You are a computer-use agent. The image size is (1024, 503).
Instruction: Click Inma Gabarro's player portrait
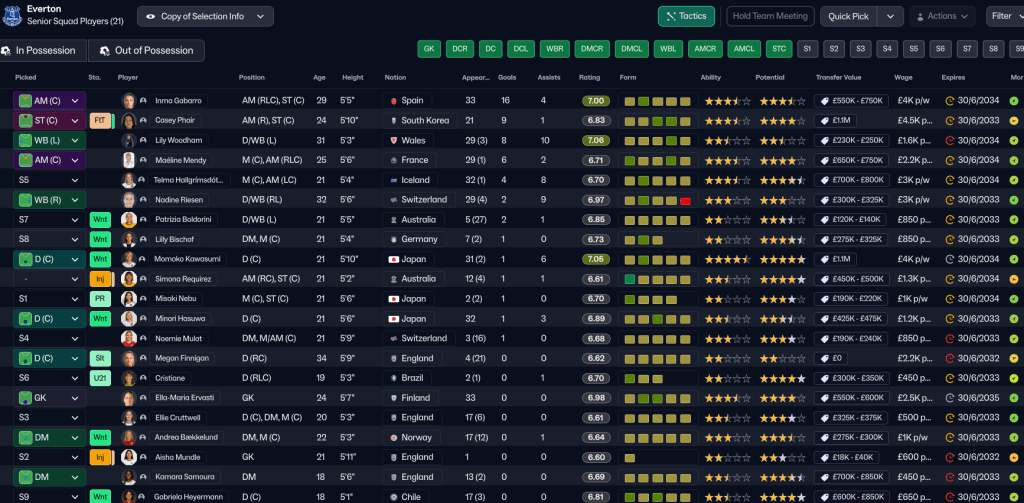[128, 101]
